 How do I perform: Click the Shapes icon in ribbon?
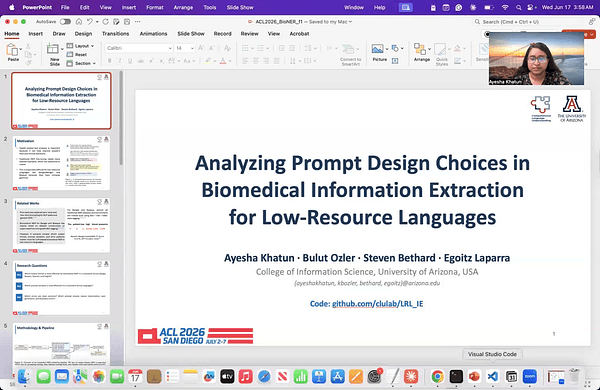click(395, 48)
